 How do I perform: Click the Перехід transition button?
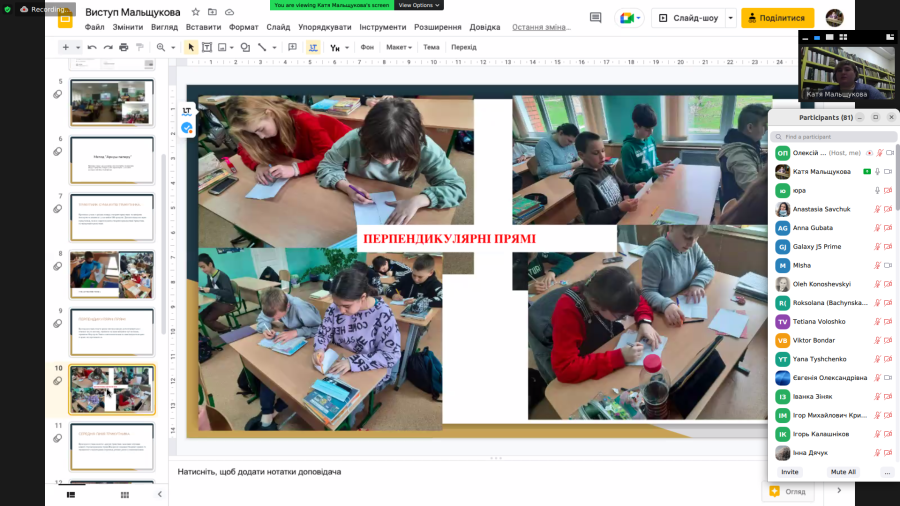pos(464,48)
